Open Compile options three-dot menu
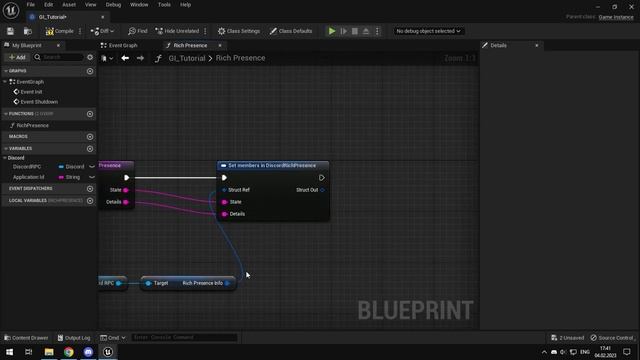The height and width of the screenshot is (360, 640). tap(80, 31)
